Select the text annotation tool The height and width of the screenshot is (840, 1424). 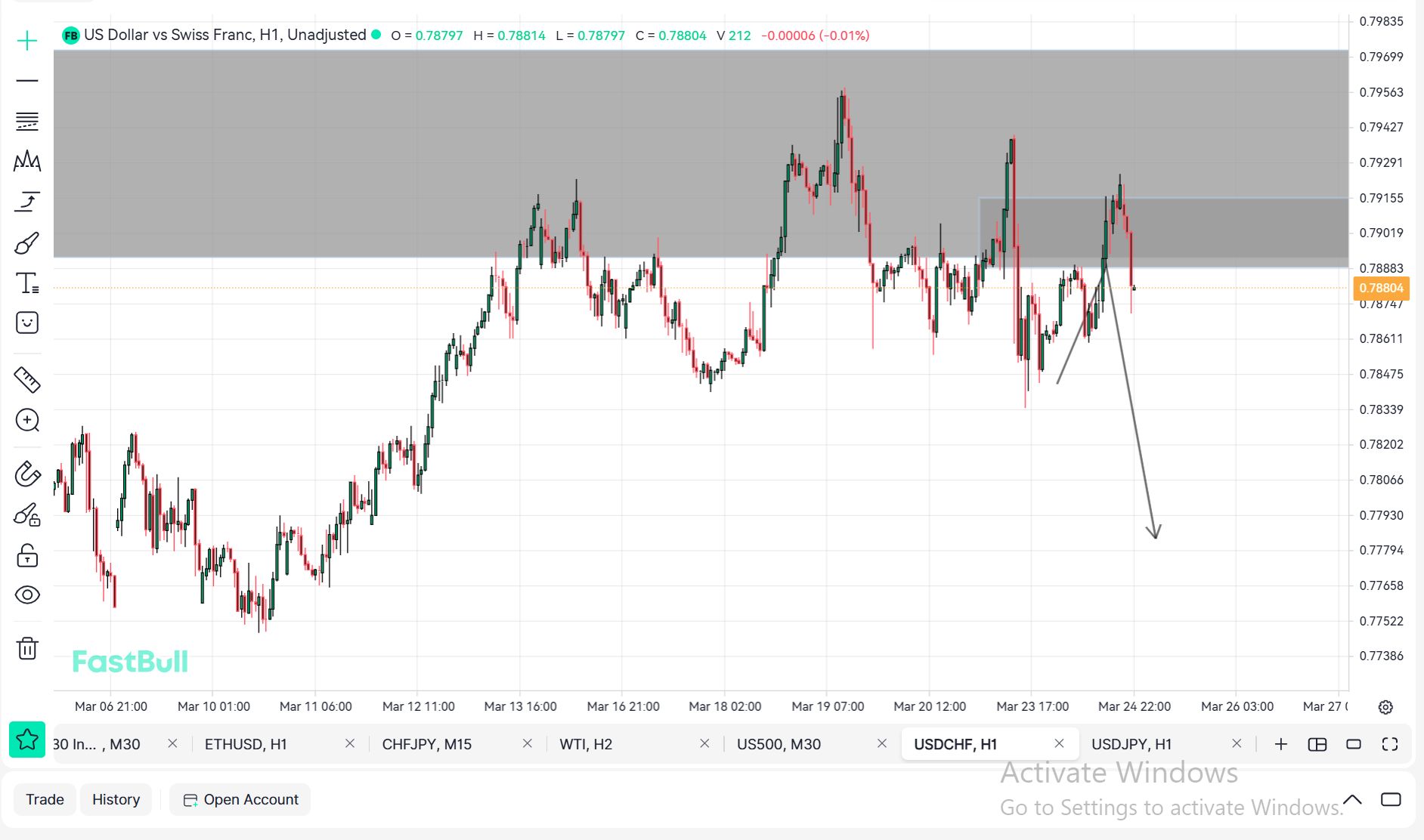click(x=27, y=283)
